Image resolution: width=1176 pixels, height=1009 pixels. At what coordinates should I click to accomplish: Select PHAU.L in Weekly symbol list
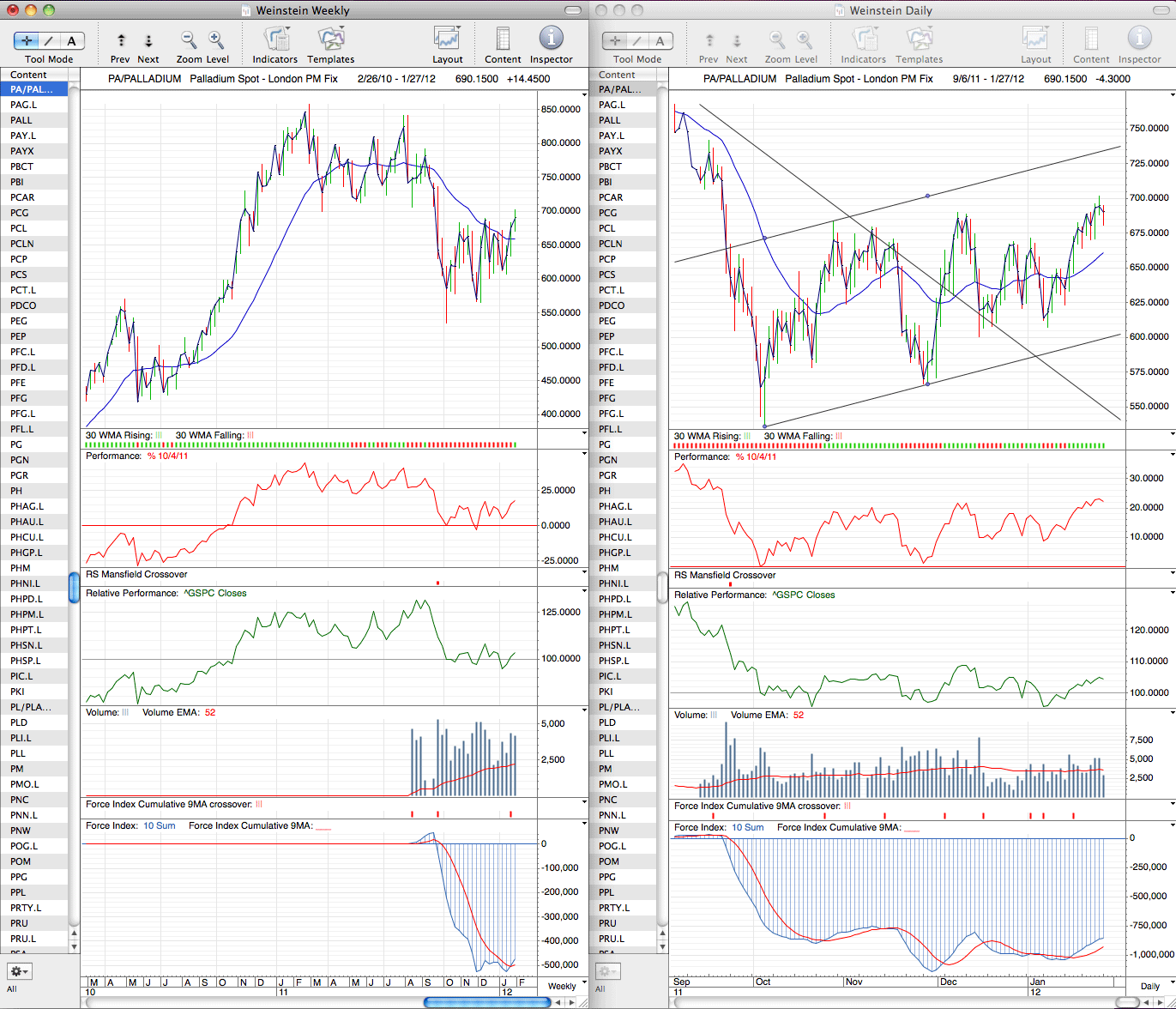point(33,522)
